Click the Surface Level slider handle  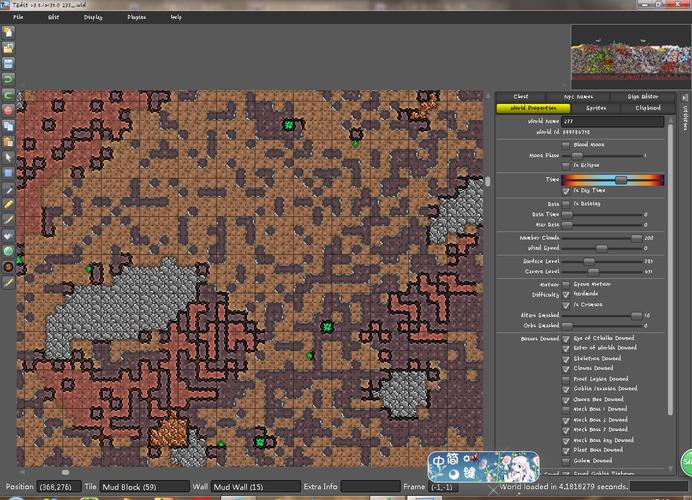(x=589, y=261)
